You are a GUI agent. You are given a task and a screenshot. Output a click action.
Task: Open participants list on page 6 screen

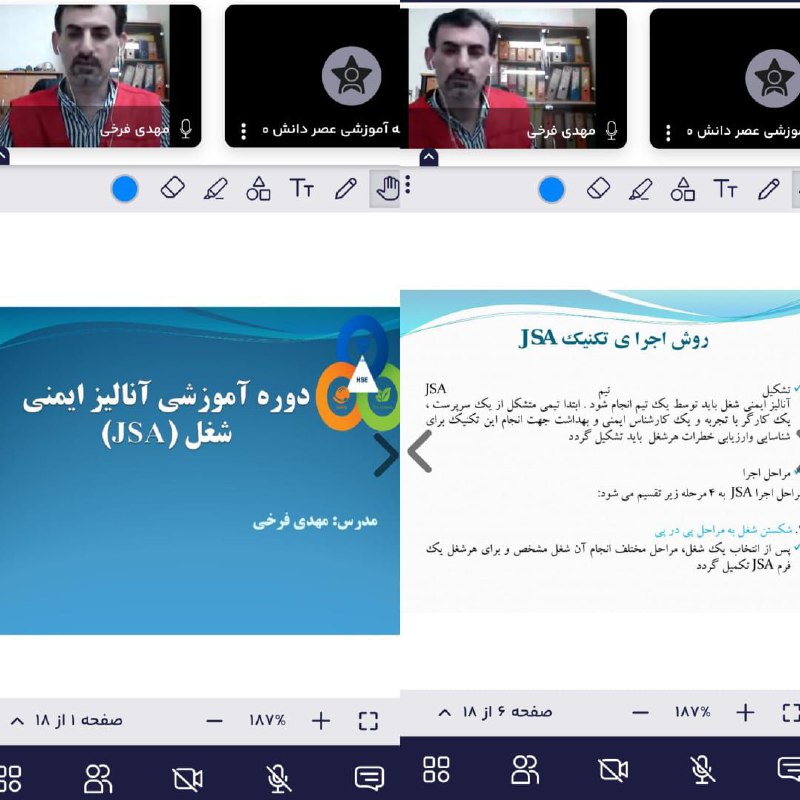tap(524, 769)
